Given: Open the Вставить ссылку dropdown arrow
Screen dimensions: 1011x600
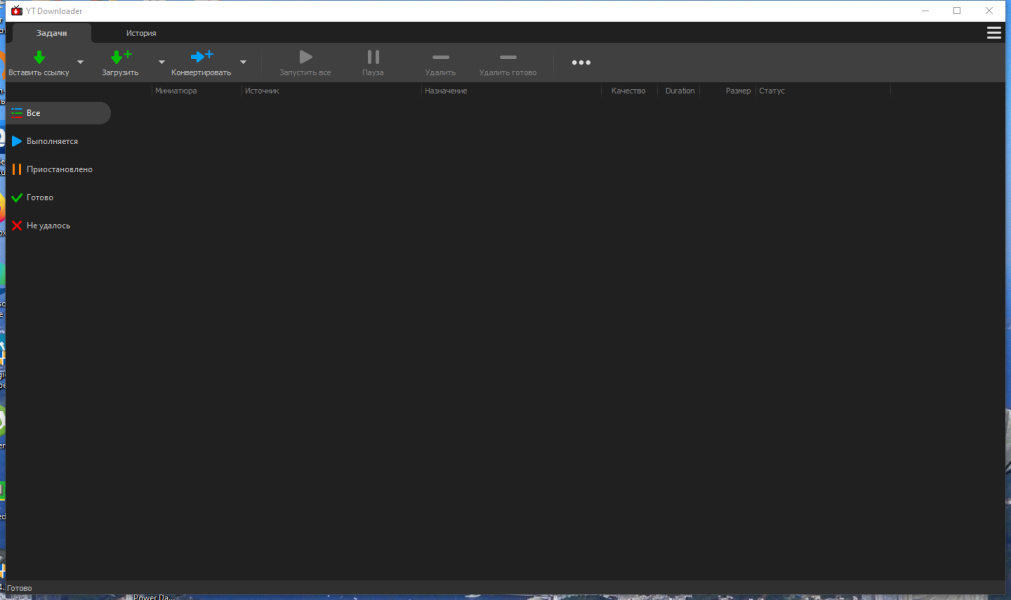Looking at the screenshot, I should (x=80, y=62).
